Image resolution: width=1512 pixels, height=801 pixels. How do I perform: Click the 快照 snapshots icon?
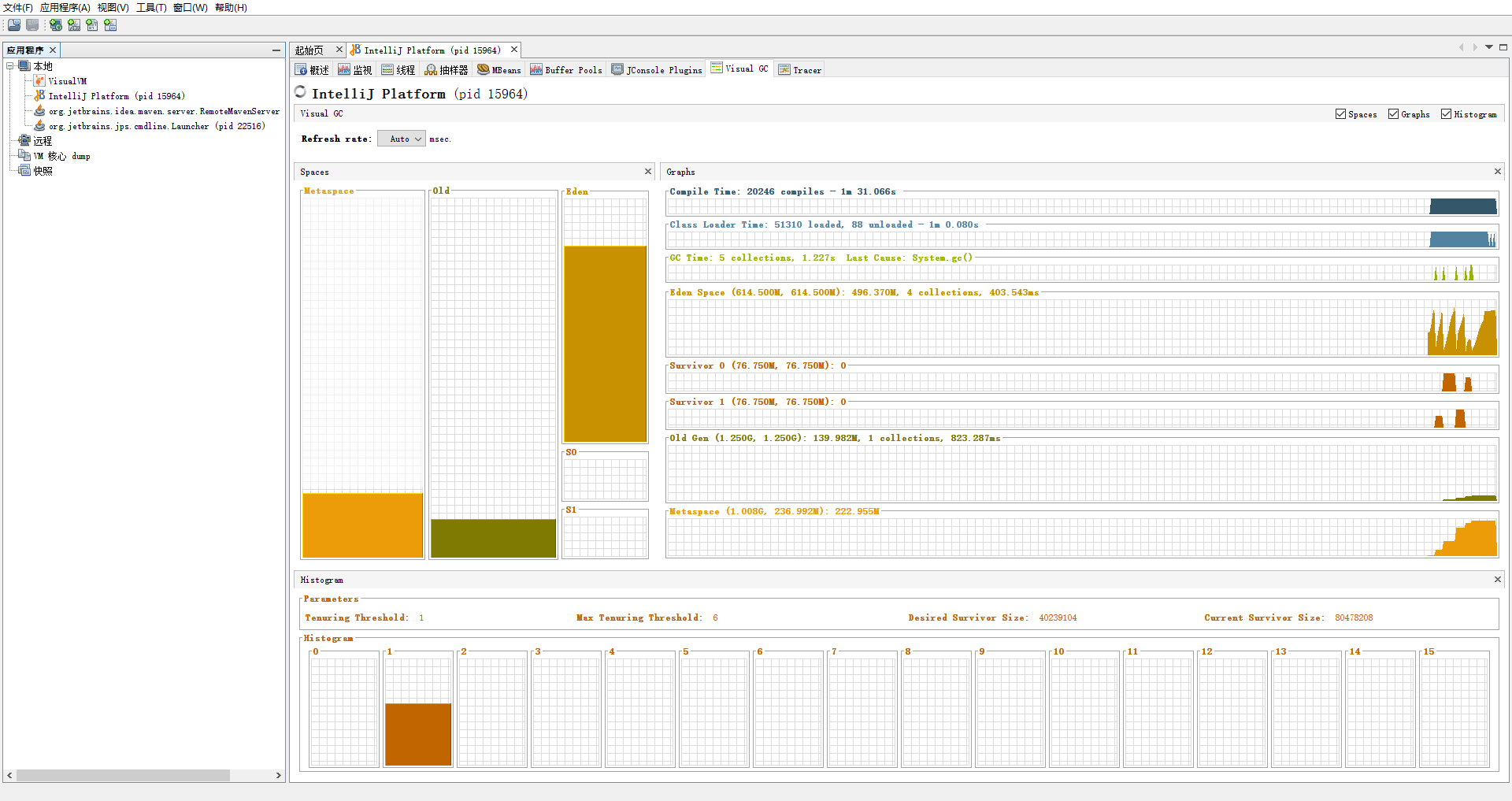(24, 171)
